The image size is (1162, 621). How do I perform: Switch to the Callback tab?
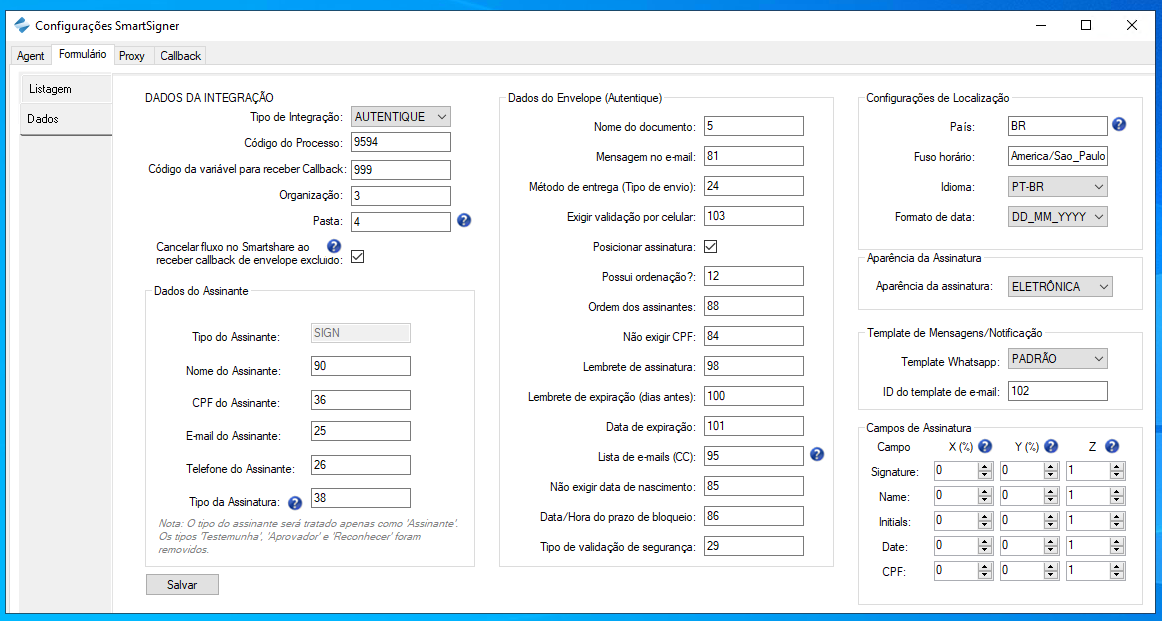click(180, 56)
